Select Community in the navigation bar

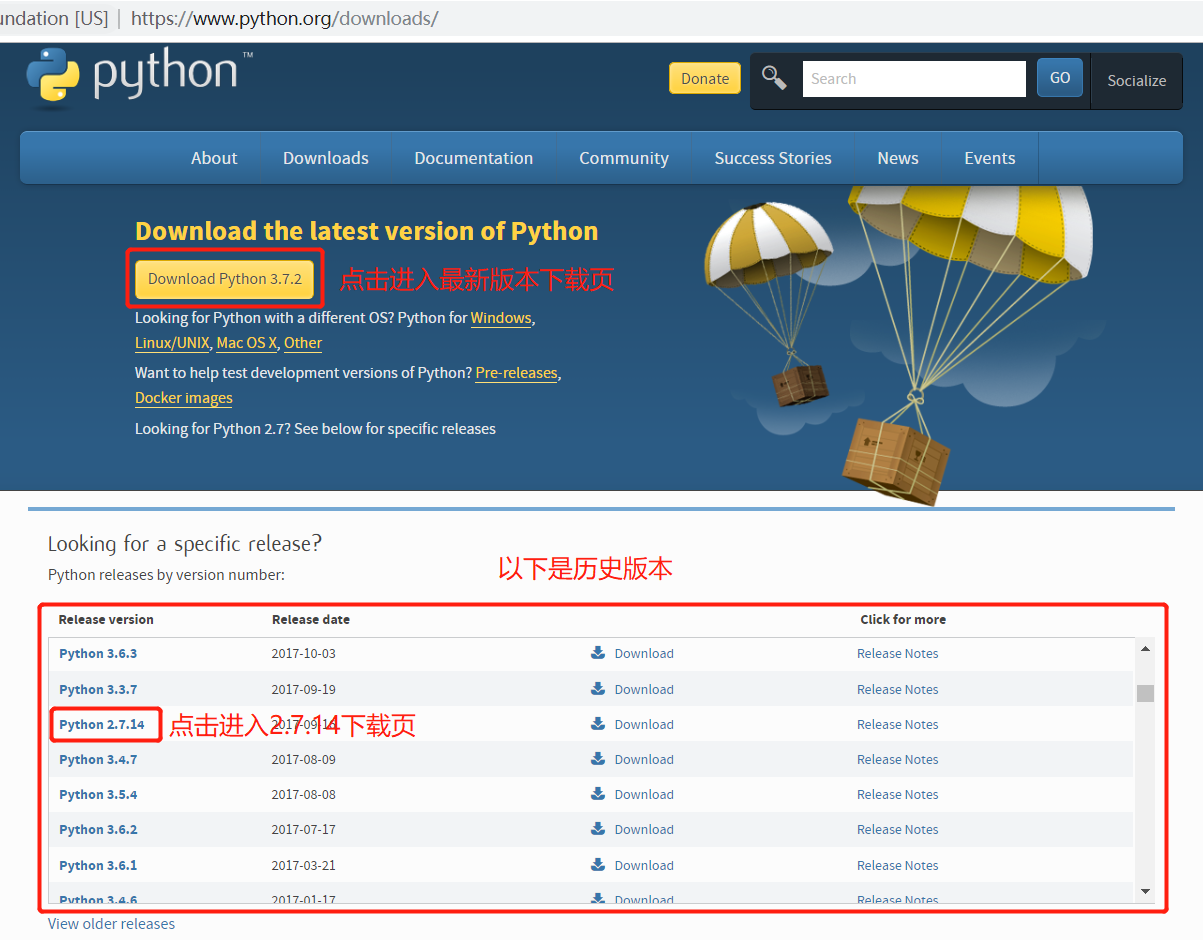[x=623, y=158]
